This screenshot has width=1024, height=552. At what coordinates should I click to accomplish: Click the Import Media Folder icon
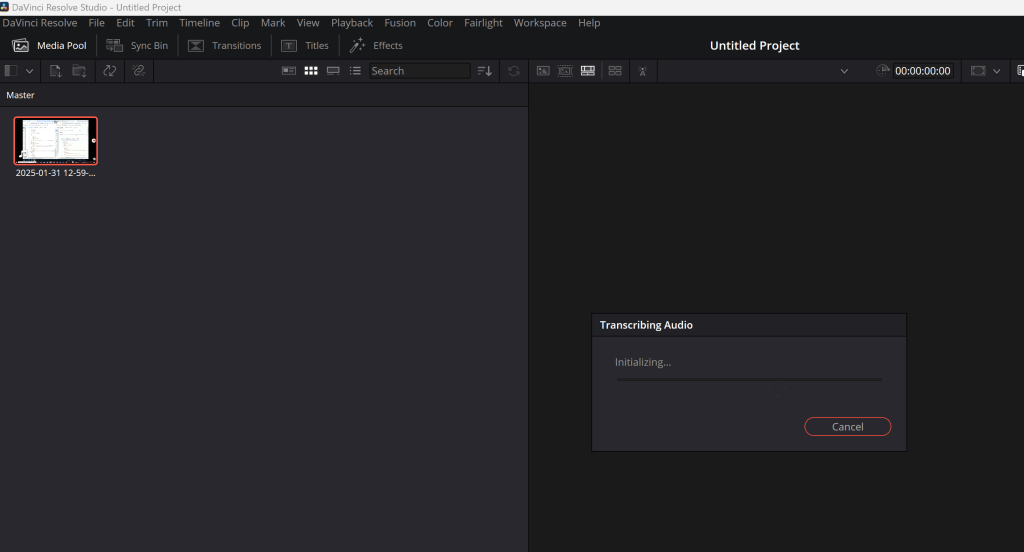(x=79, y=71)
